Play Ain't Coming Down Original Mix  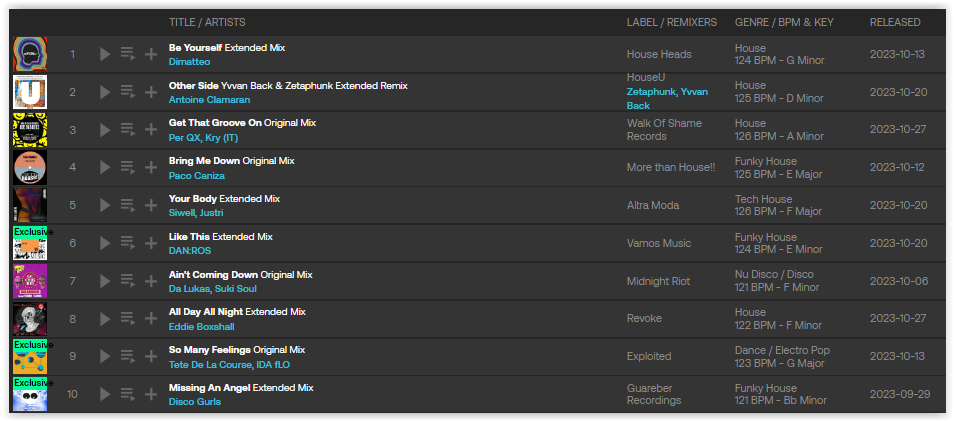pos(105,281)
